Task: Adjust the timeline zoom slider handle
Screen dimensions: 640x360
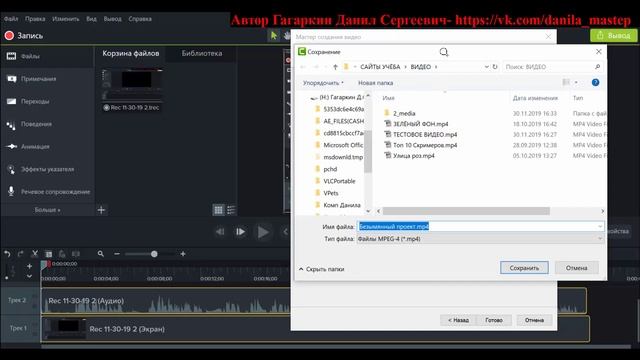Action: pyautogui.click(x=154, y=254)
